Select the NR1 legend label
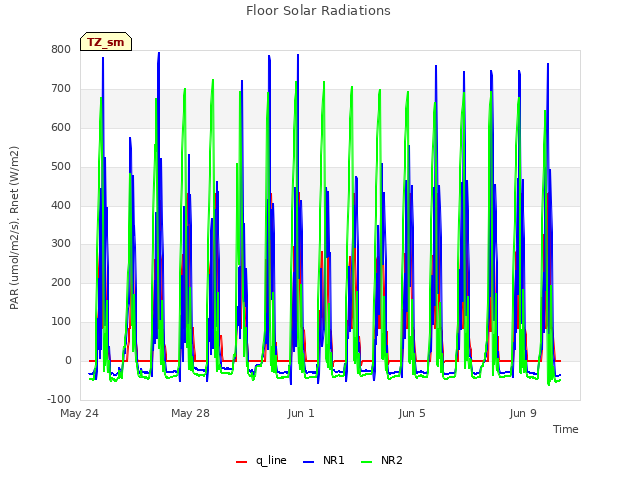 coord(333,460)
